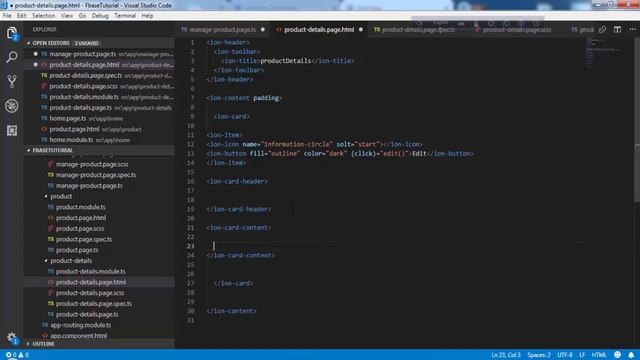The image size is (640, 360).
Task: Open the View menu
Action: [67, 16]
